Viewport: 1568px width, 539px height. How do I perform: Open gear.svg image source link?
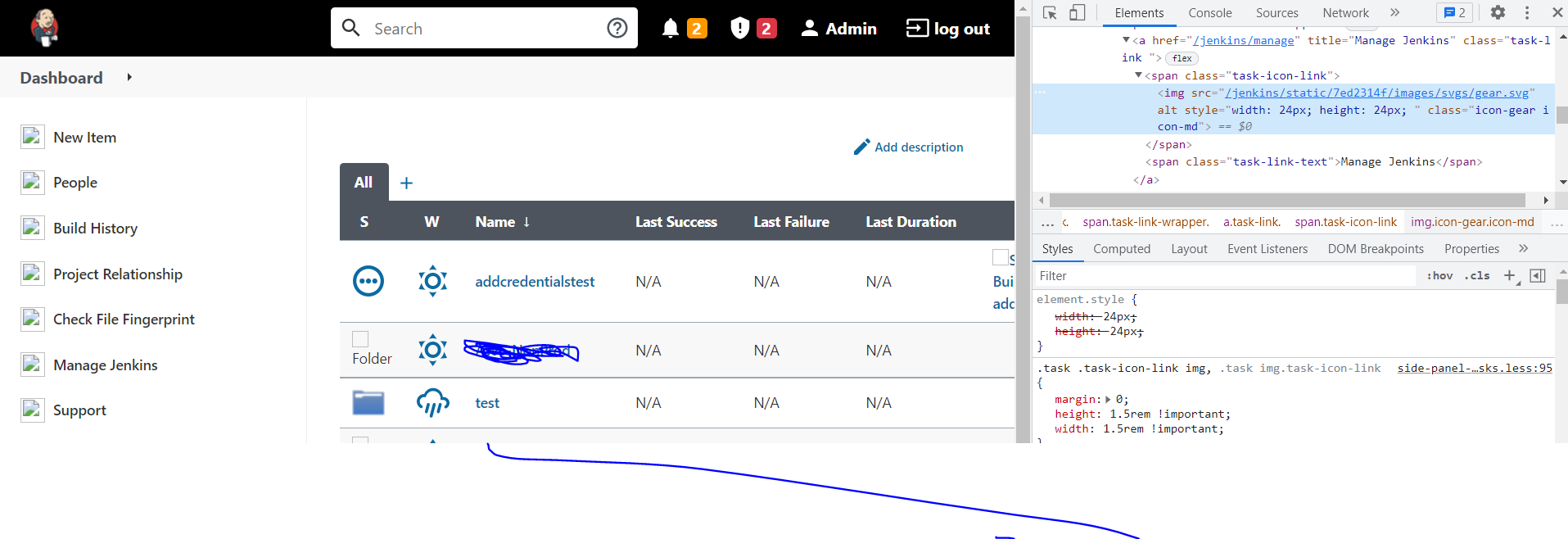(1376, 93)
